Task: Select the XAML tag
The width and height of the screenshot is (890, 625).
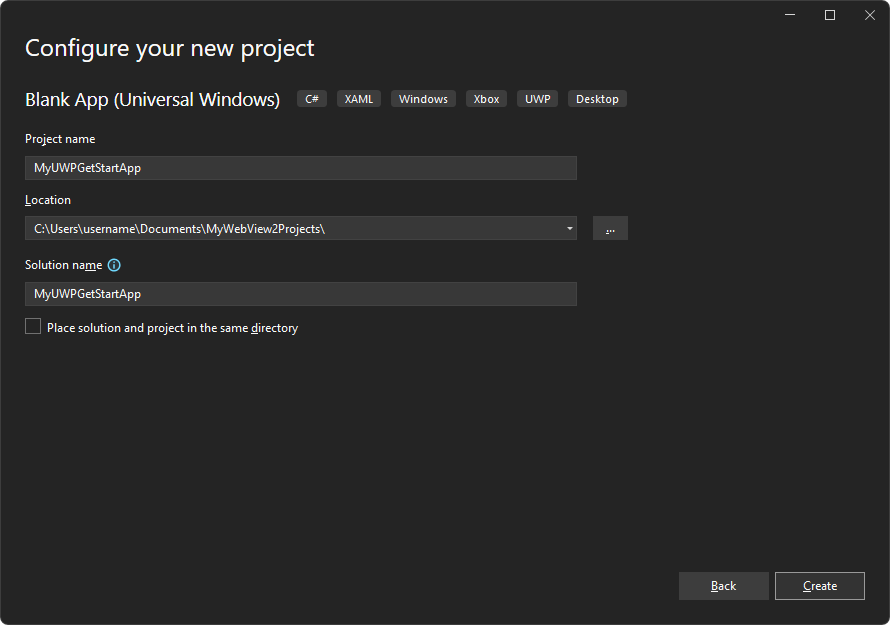Action: click(358, 98)
